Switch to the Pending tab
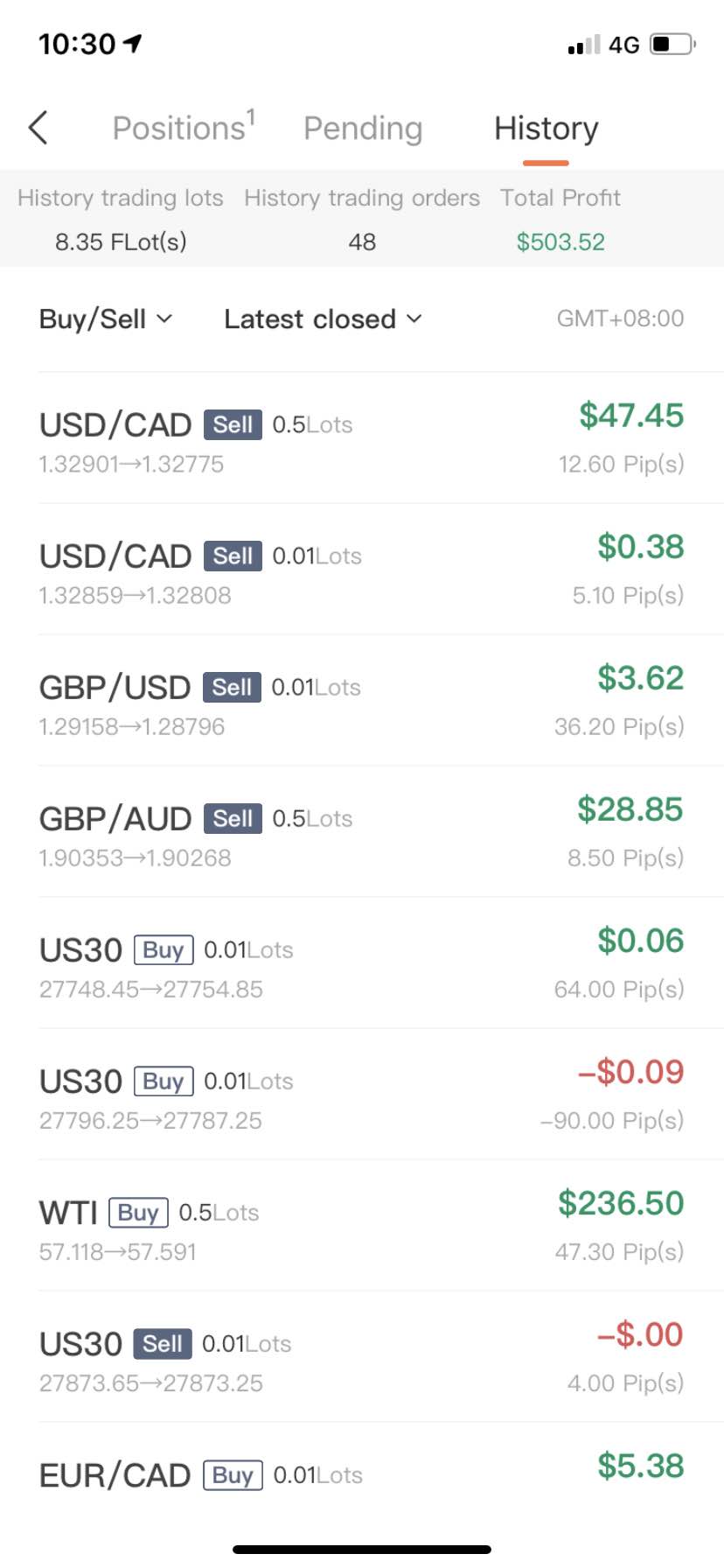This screenshot has width=724, height=1568. coord(363,128)
